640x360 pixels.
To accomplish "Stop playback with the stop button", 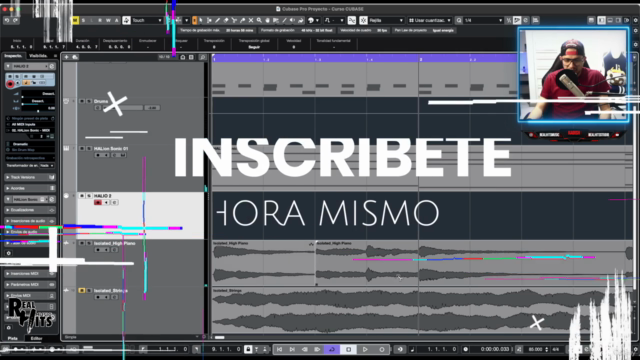I will point(349,349).
